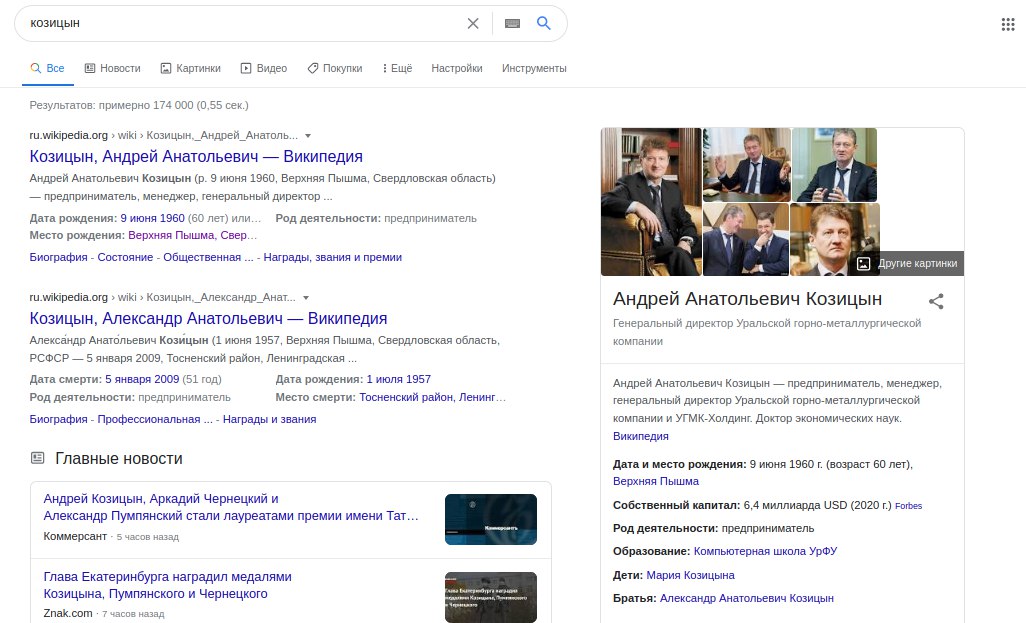Click the first Биография section link under Андрей result
This screenshot has height=623, width=1026.
pos(58,257)
